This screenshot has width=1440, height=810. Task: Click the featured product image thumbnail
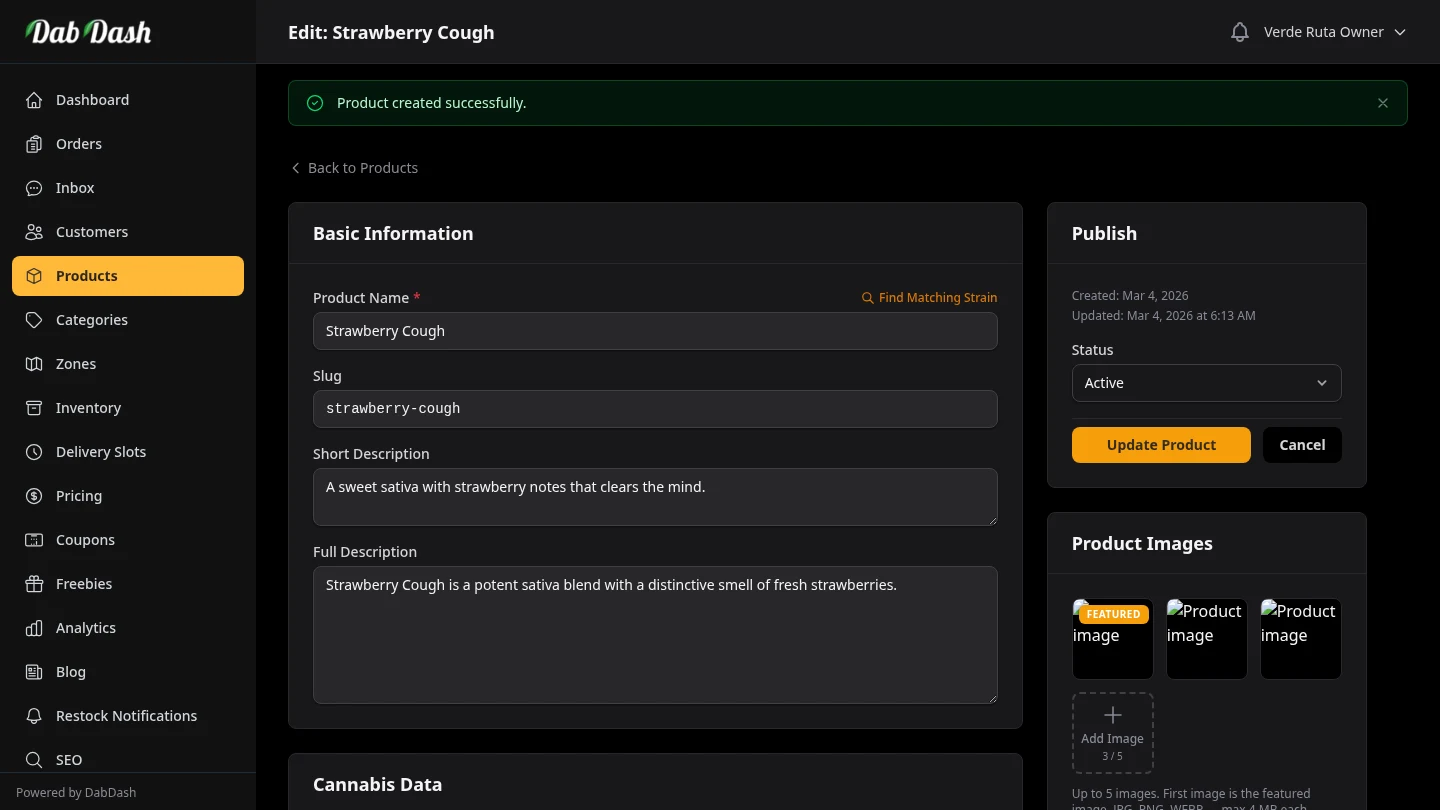1112,638
